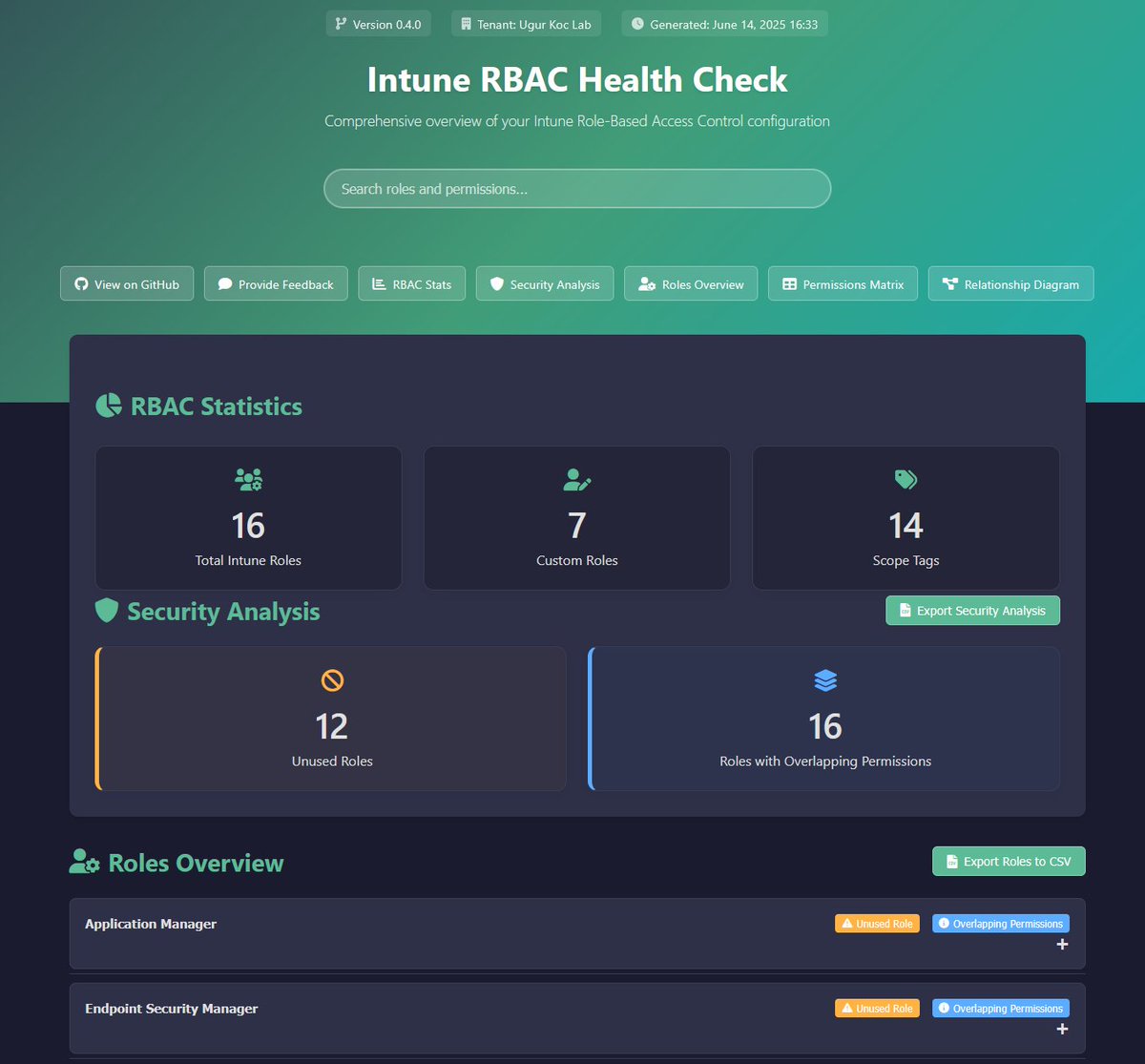
Task: Click the user gear icon beside Roles Overview heading
Action: (x=85, y=863)
